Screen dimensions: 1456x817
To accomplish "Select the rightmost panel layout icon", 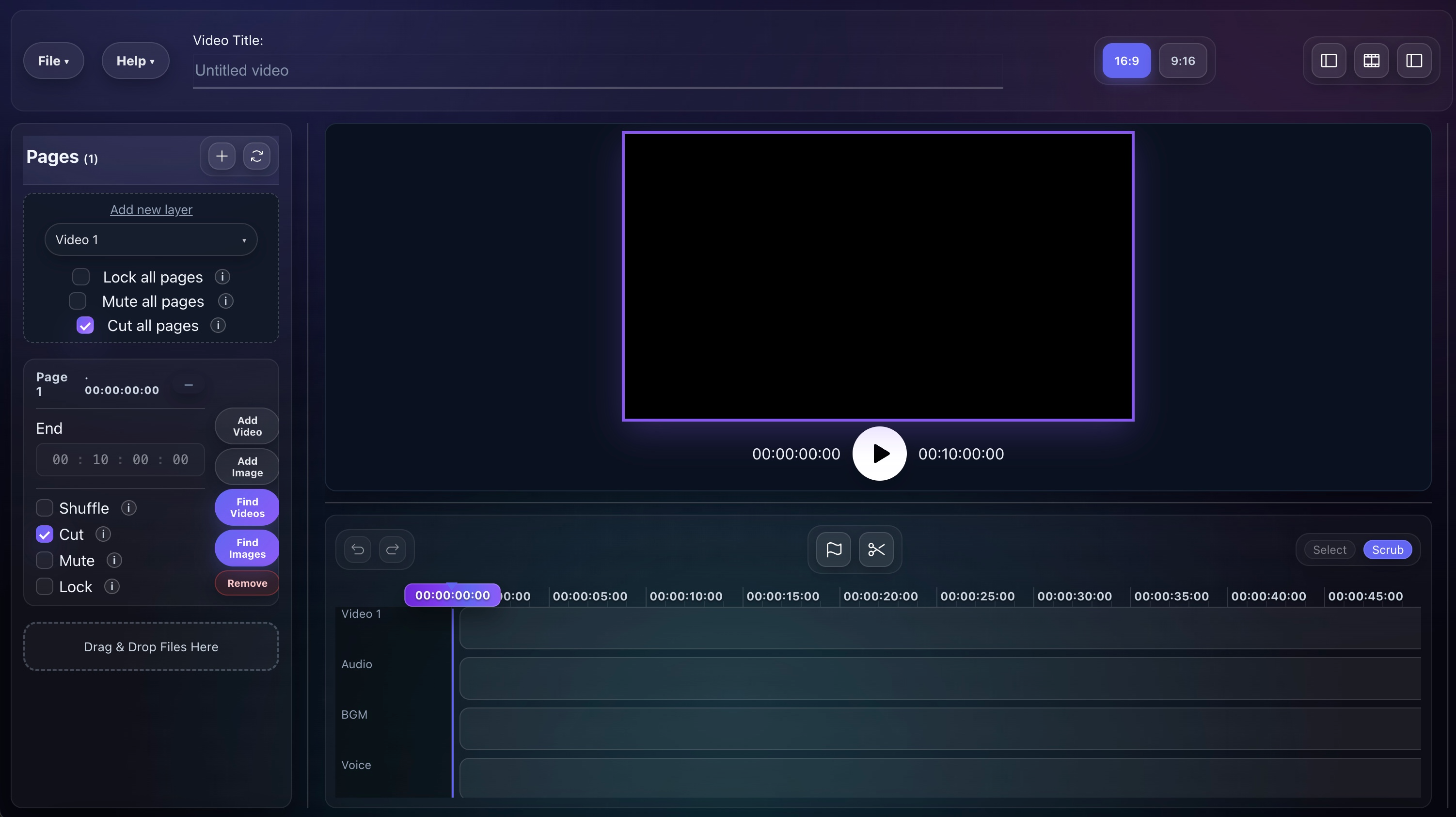I will tap(1414, 61).
